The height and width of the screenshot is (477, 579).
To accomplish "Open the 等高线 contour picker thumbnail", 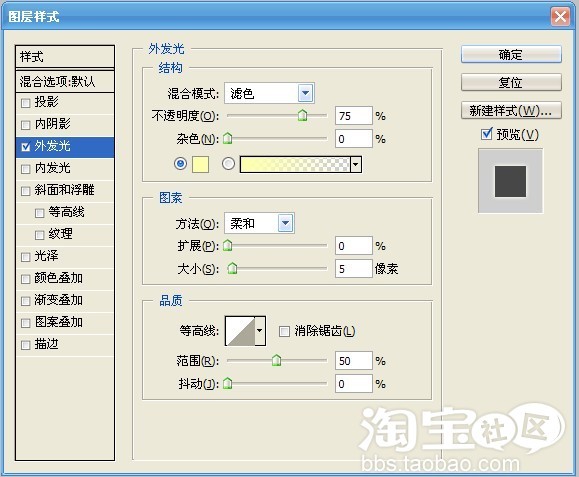I will [x=240, y=330].
